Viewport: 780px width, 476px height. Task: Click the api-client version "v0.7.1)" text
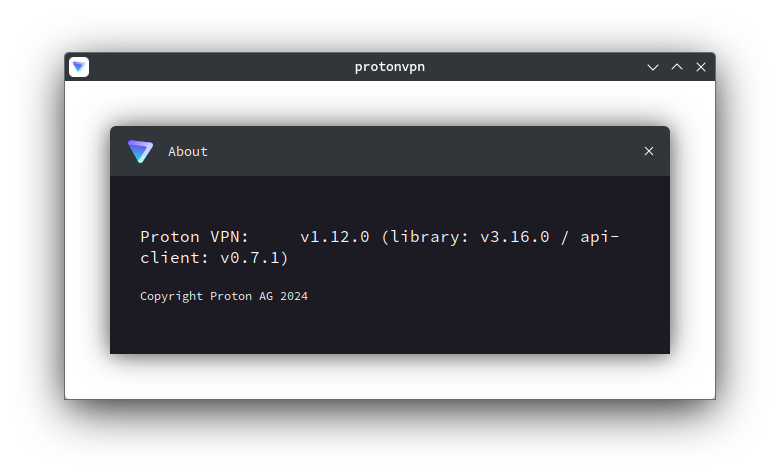point(254,258)
